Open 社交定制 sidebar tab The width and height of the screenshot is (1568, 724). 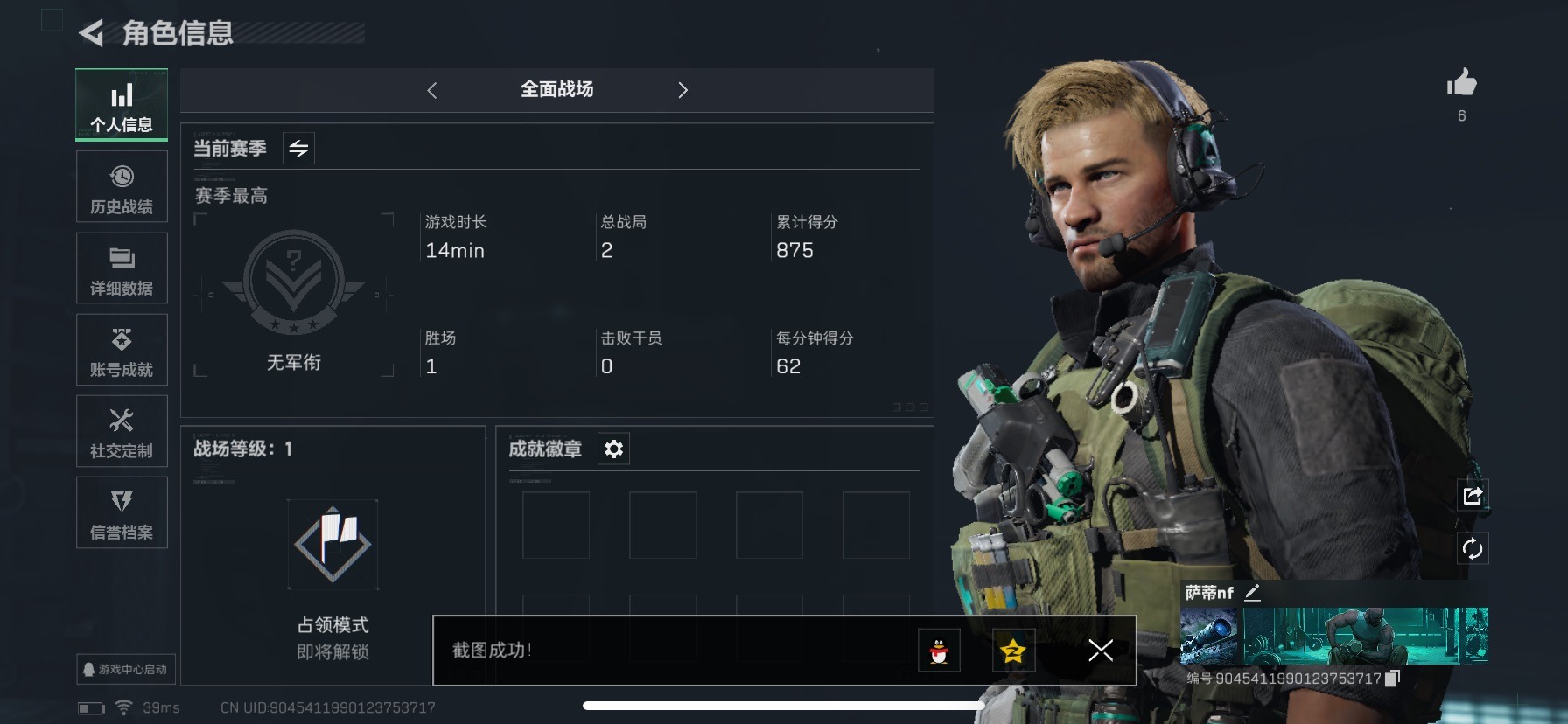[x=122, y=431]
